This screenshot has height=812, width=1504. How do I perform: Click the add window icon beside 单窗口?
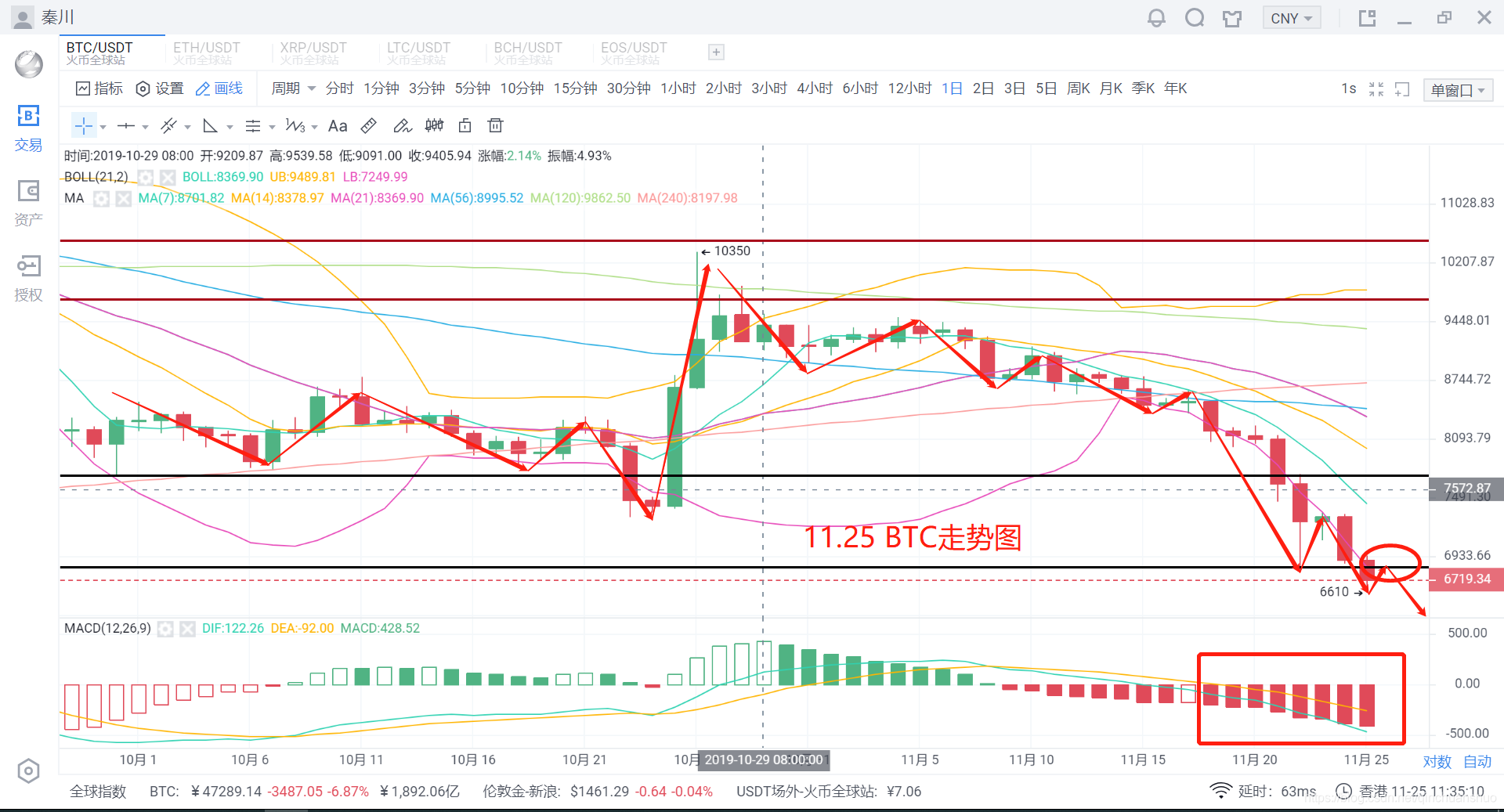(1402, 89)
